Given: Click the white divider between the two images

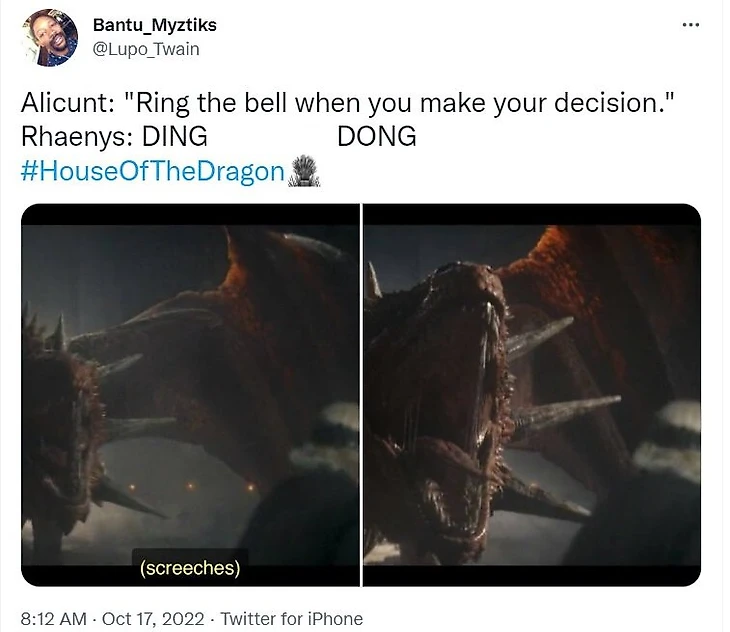Looking at the screenshot, I should pos(361,395).
